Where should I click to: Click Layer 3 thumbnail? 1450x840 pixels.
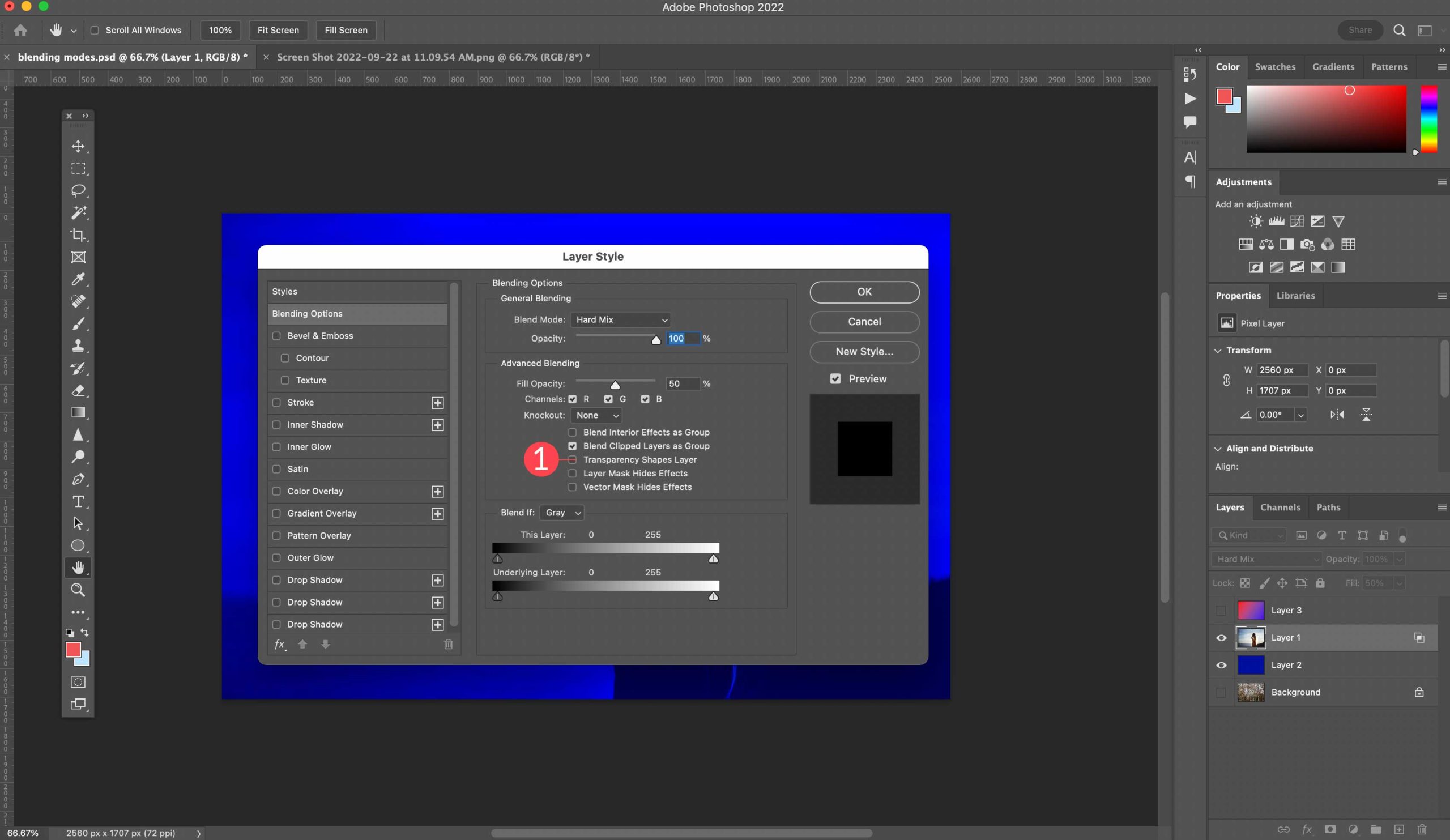point(1251,609)
